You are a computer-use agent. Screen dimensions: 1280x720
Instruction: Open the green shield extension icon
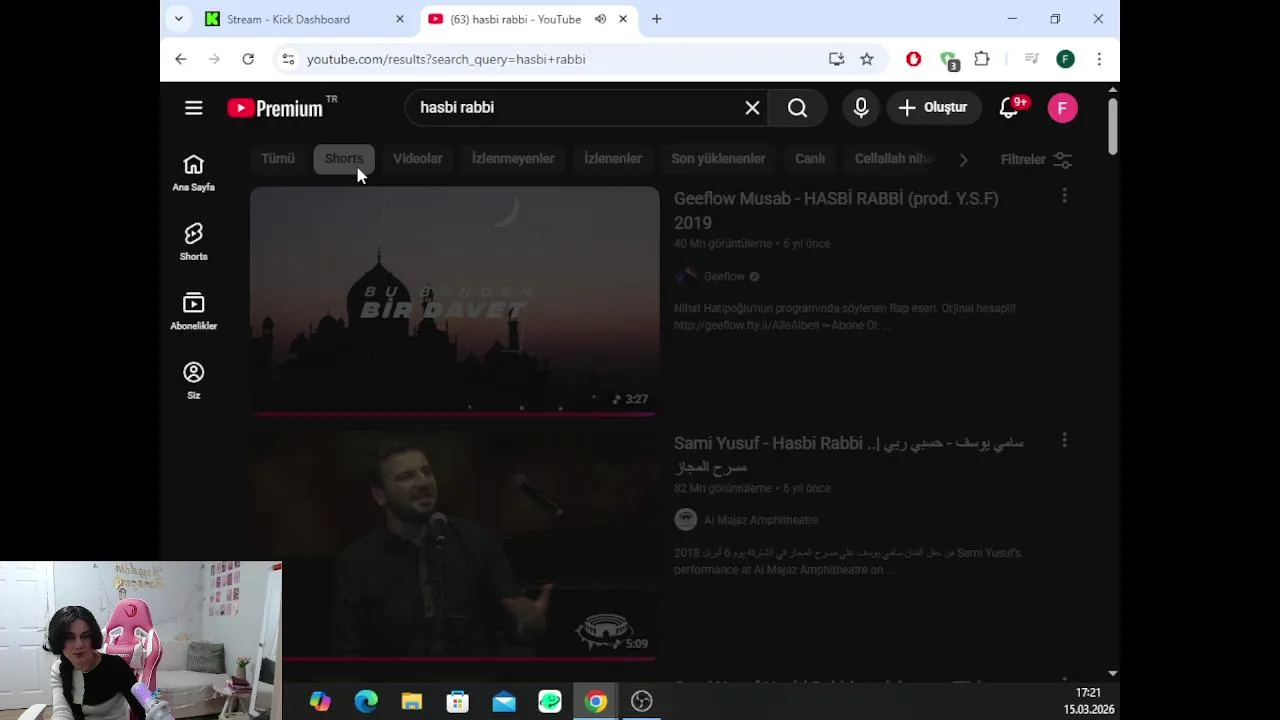(x=948, y=60)
